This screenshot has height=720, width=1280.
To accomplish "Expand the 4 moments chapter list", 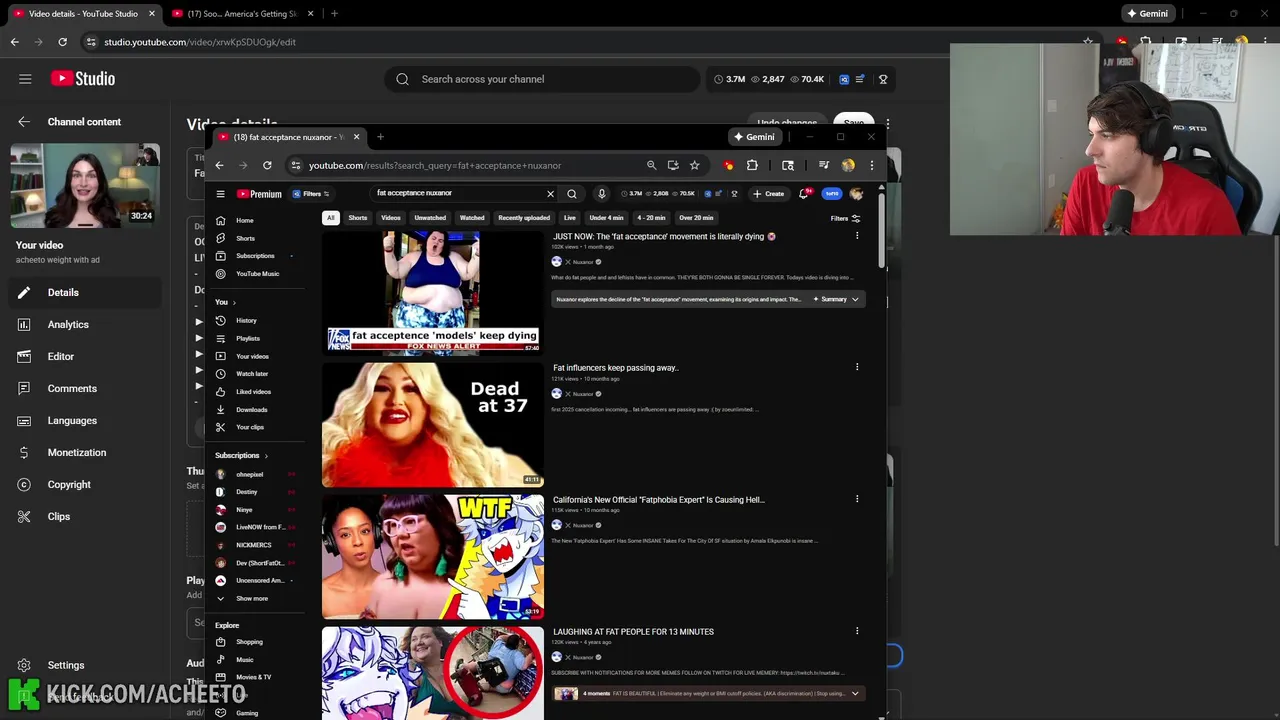I will click(x=855, y=693).
